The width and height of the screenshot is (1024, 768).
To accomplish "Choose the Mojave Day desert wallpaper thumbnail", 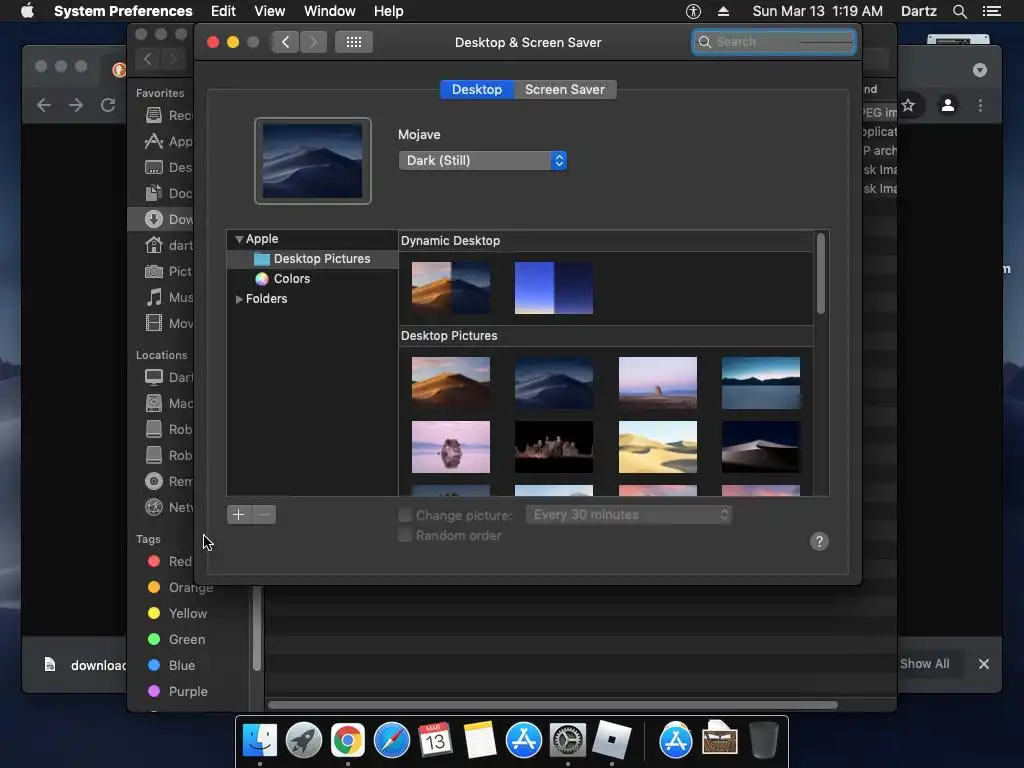I will [x=451, y=383].
